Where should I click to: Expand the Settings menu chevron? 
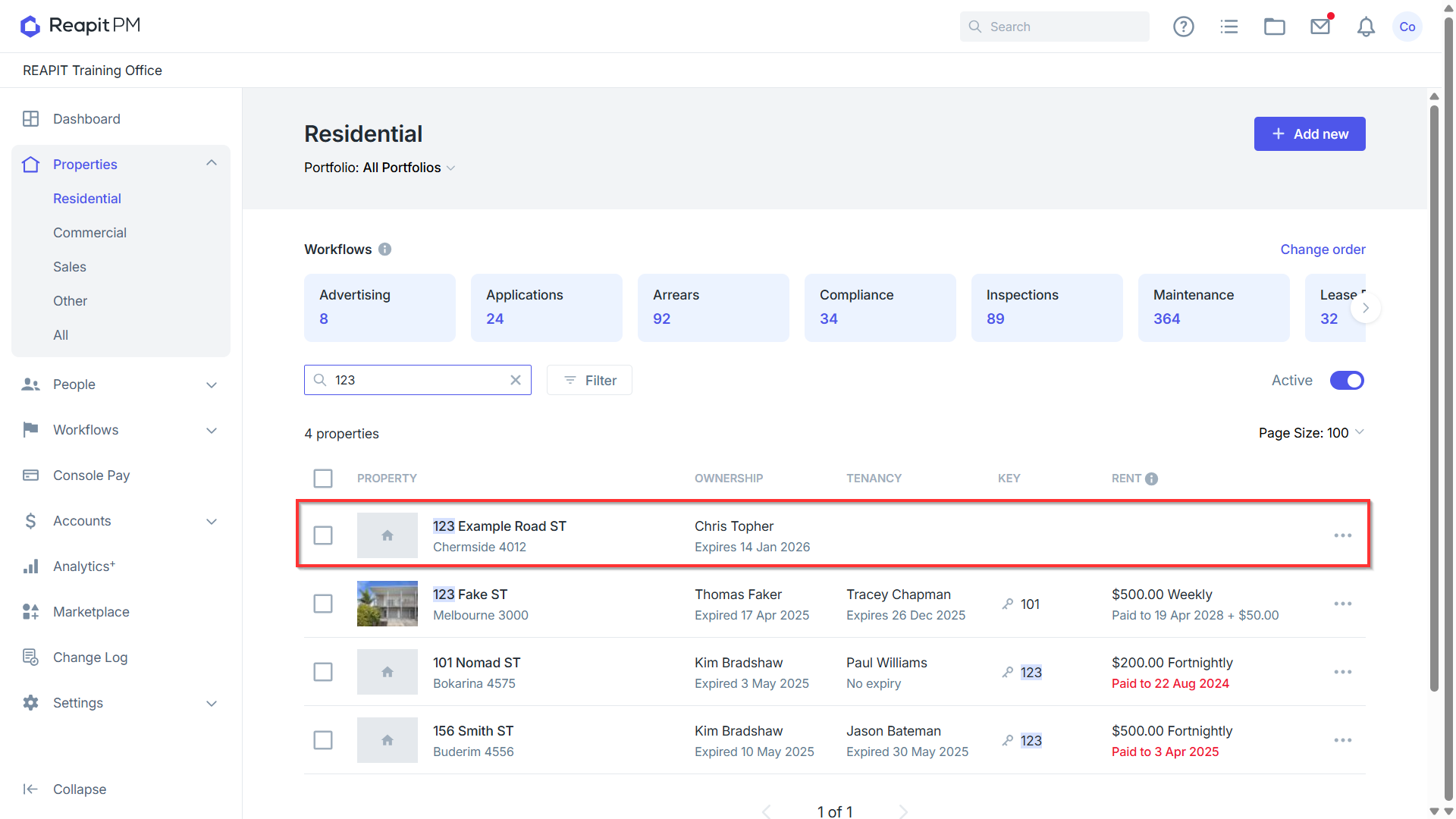click(x=212, y=704)
